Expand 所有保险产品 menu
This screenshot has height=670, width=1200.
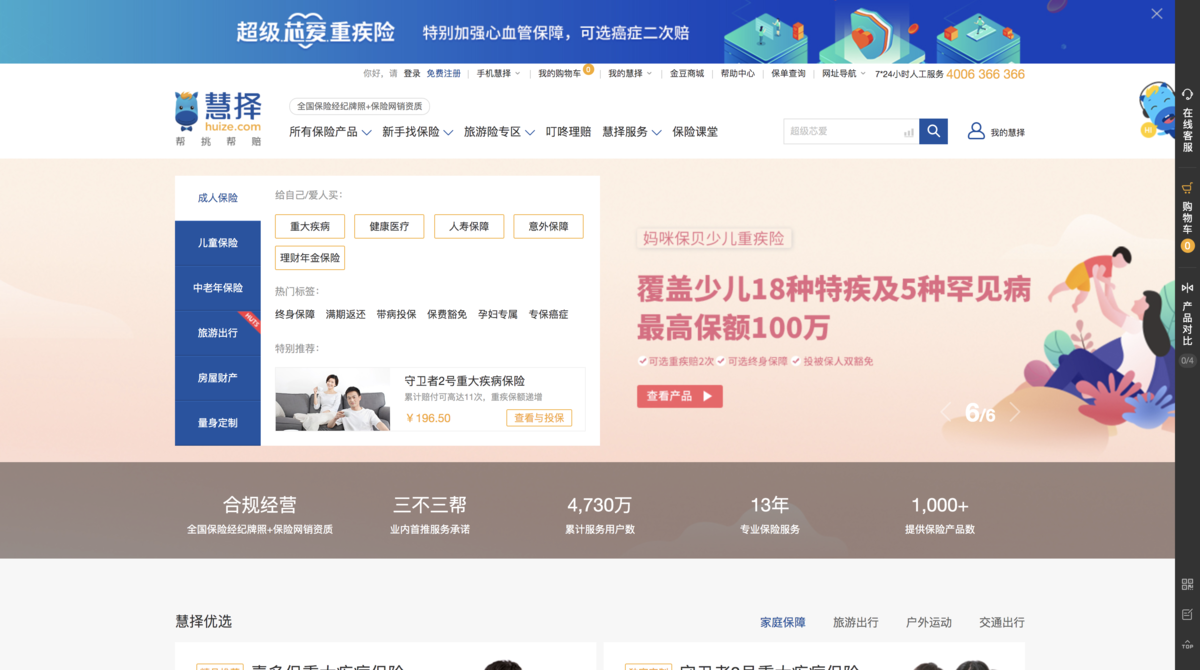coord(330,132)
